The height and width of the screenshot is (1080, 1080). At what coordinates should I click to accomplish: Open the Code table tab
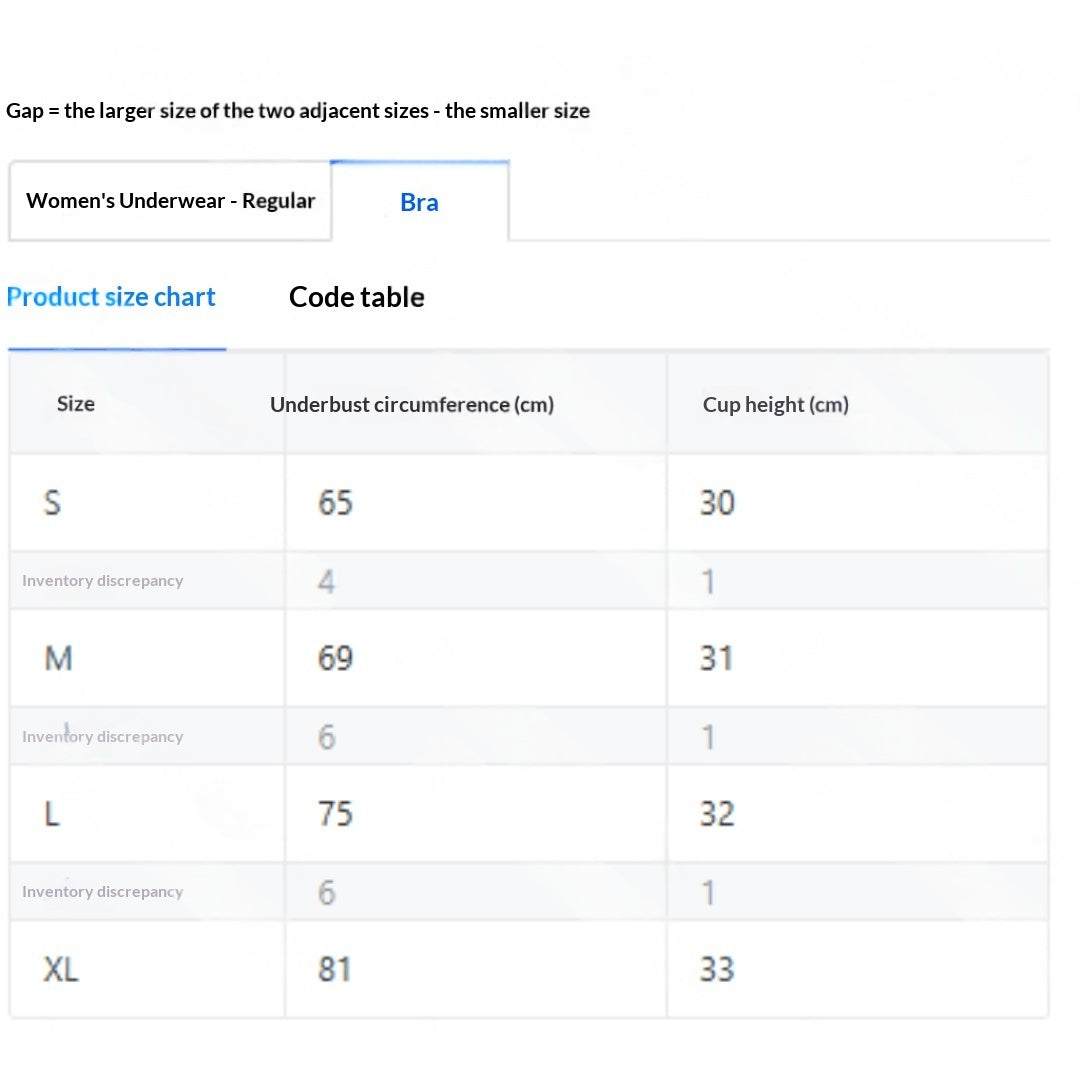[357, 297]
